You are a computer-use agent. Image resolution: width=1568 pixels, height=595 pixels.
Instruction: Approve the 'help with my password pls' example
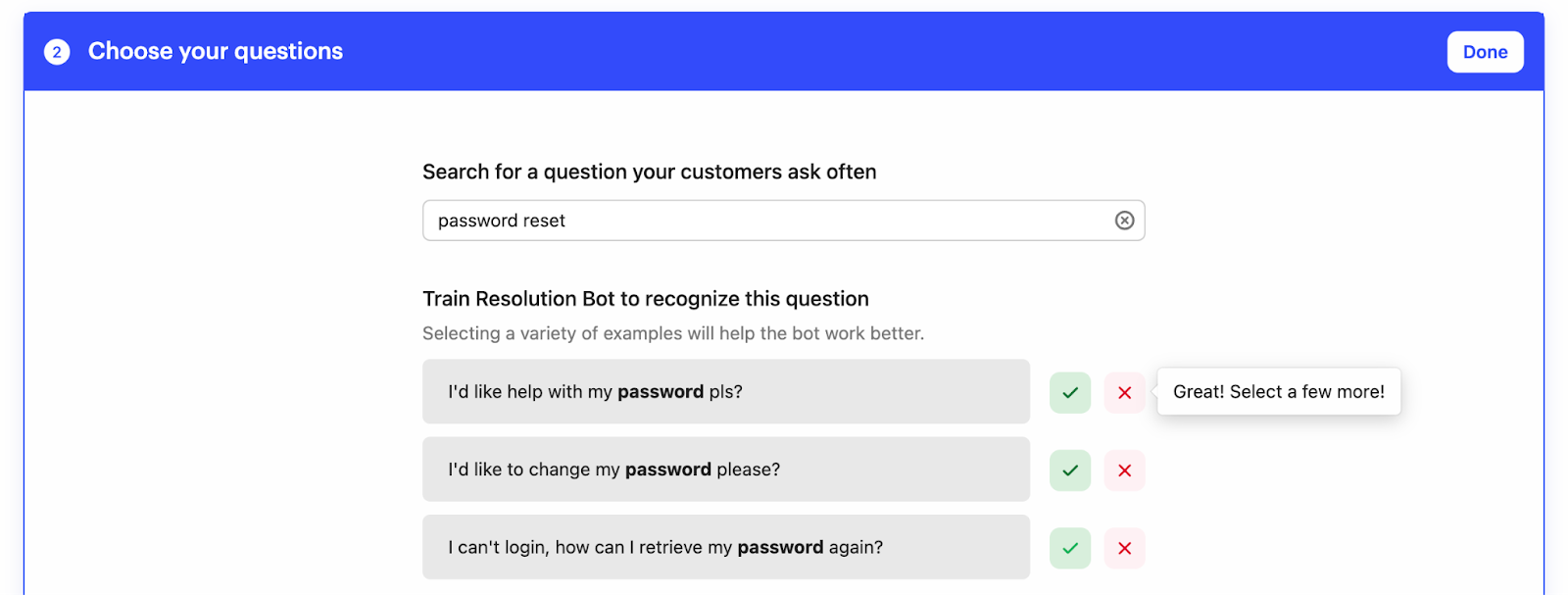[x=1070, y=392]
